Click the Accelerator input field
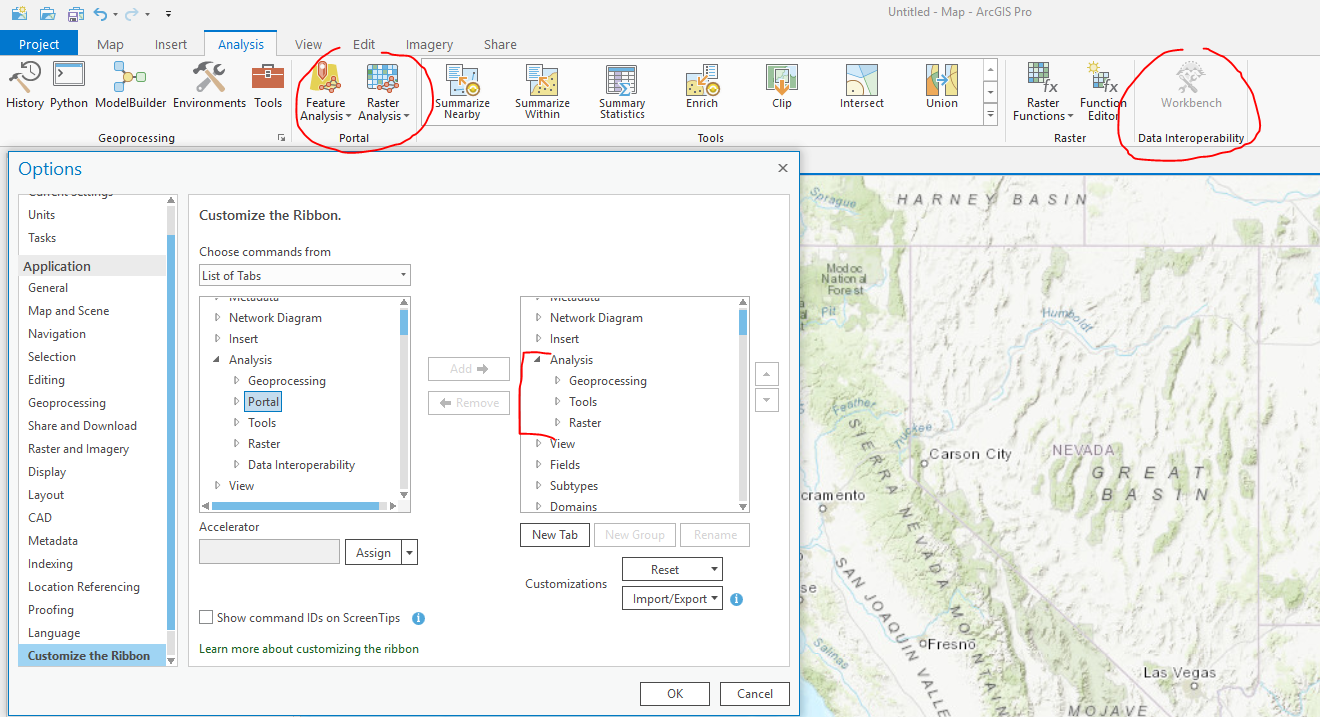Viewport: 1320px width, 717px height. point(269,552)
